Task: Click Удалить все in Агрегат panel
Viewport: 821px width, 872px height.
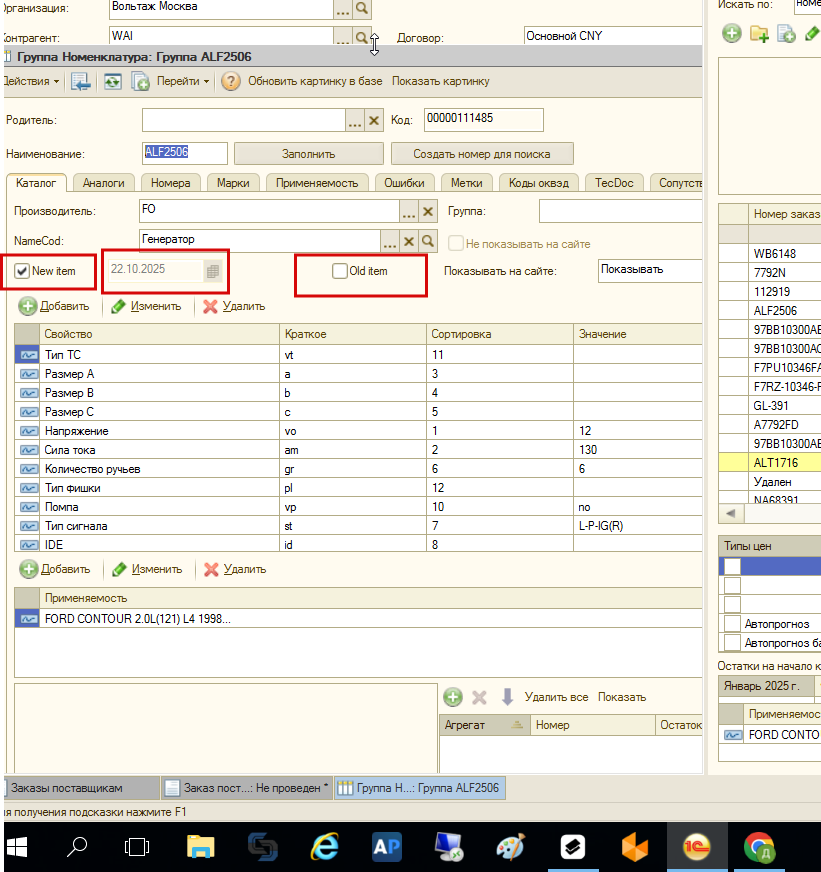Action: coord(556,697)
